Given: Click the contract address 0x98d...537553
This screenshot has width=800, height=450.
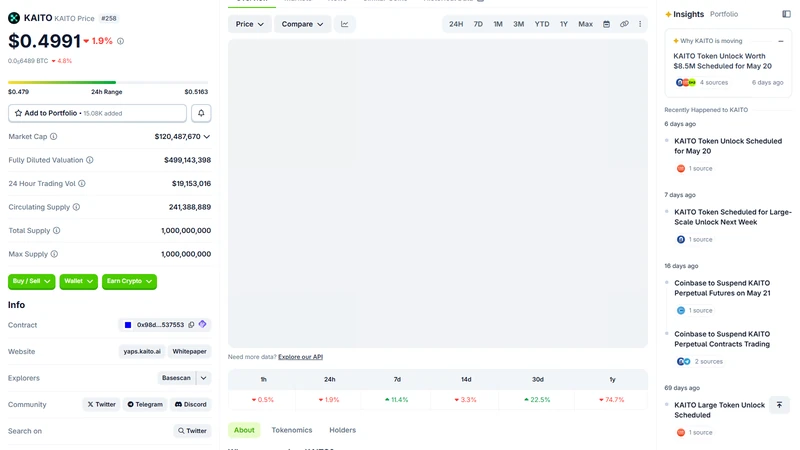Looking at the screenshot, I should pyautogui.click(x=160, y=324).
